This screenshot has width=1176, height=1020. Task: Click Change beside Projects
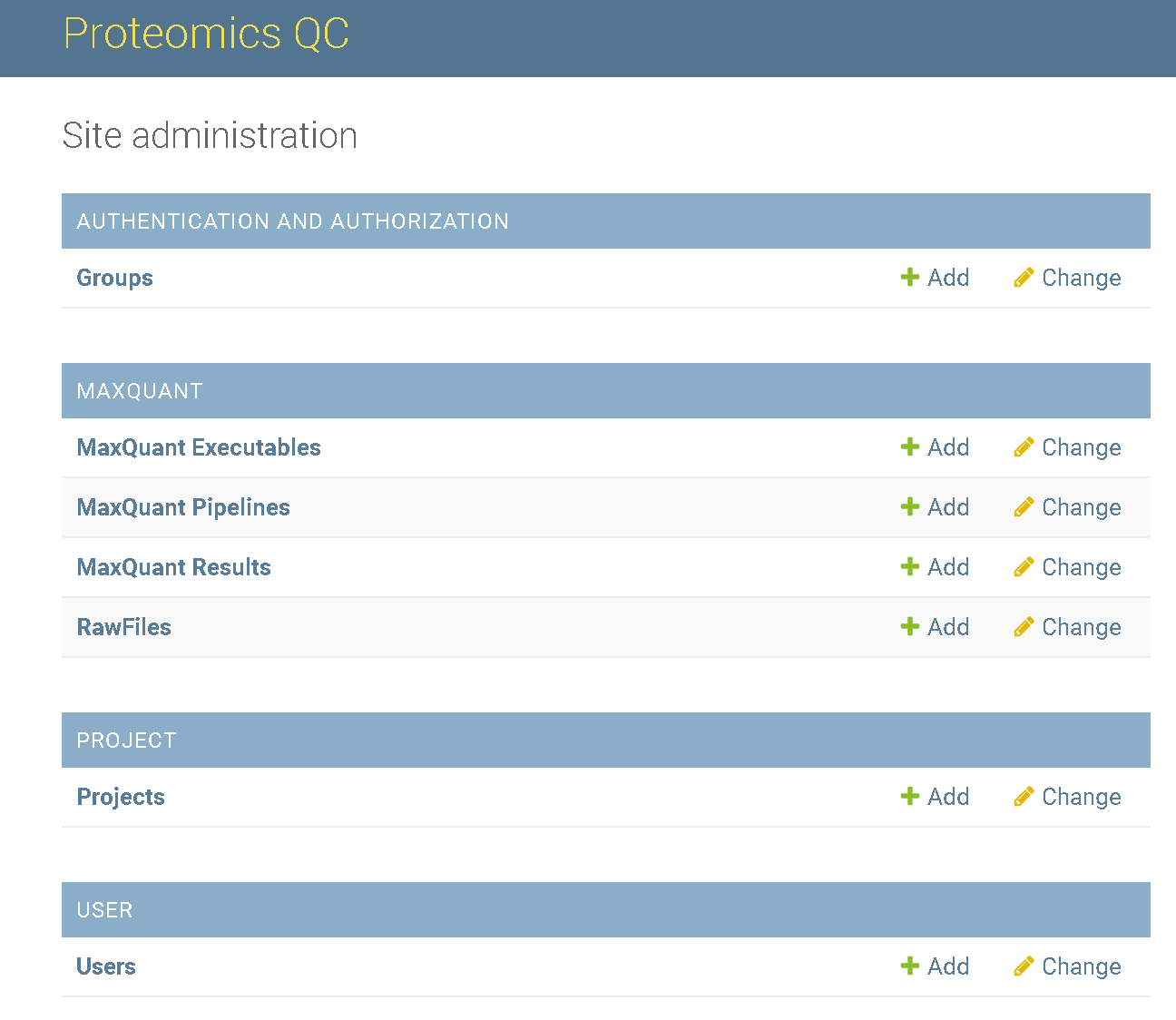pos(1082,797)
